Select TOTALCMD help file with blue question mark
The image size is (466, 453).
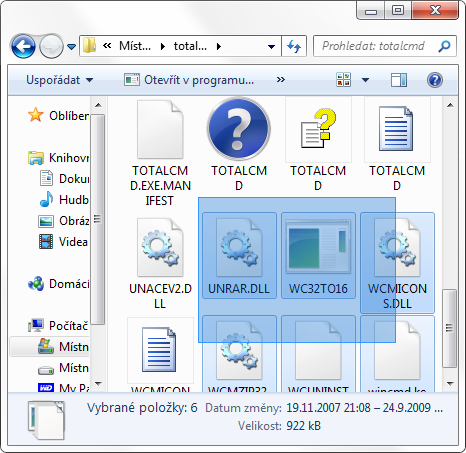pyautogui.click(x=239, y=145)
